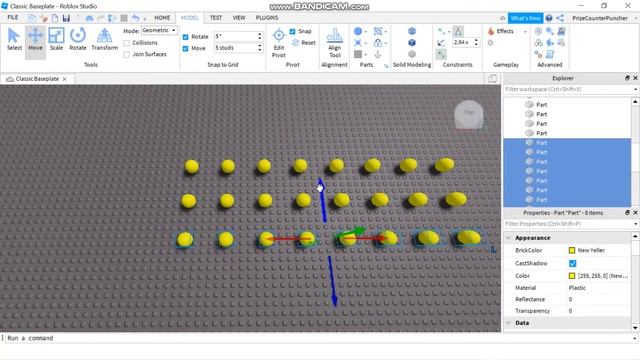Increase the Rotate snap degrees stepper
The width and height of the screenshot is (640, 360).
point(260,34)
